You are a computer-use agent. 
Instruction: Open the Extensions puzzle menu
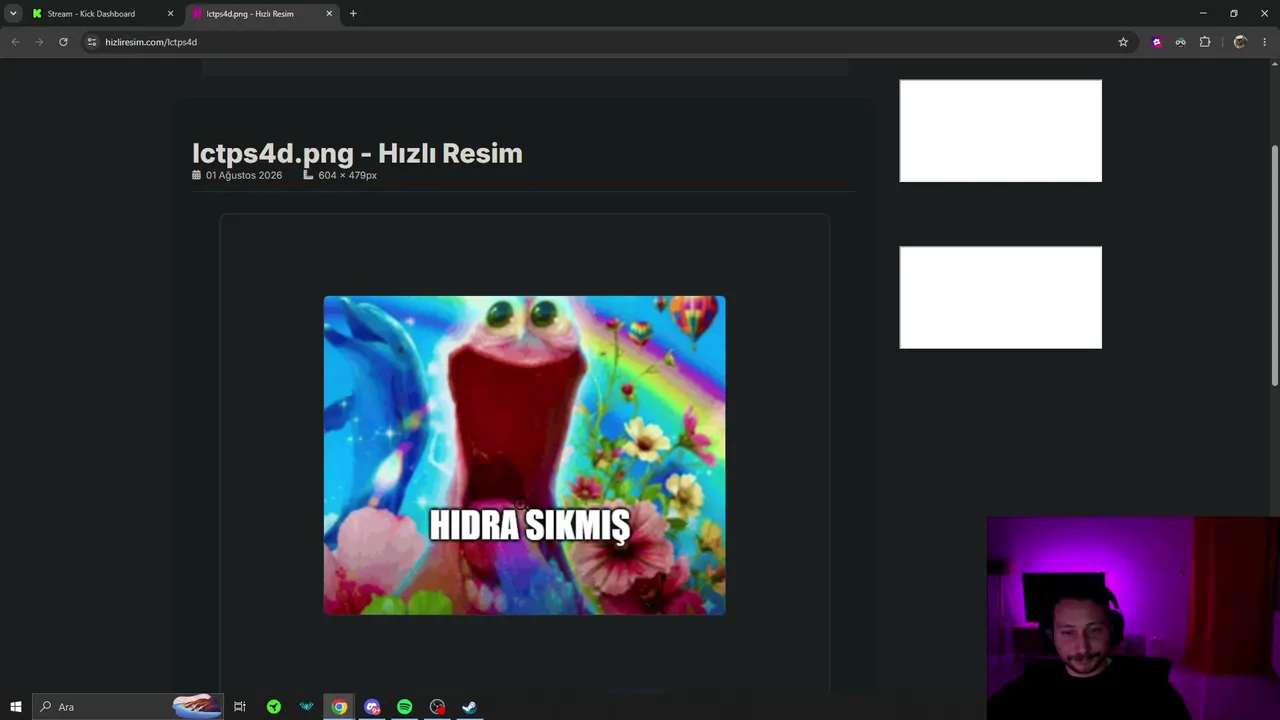pos(1205,42)
